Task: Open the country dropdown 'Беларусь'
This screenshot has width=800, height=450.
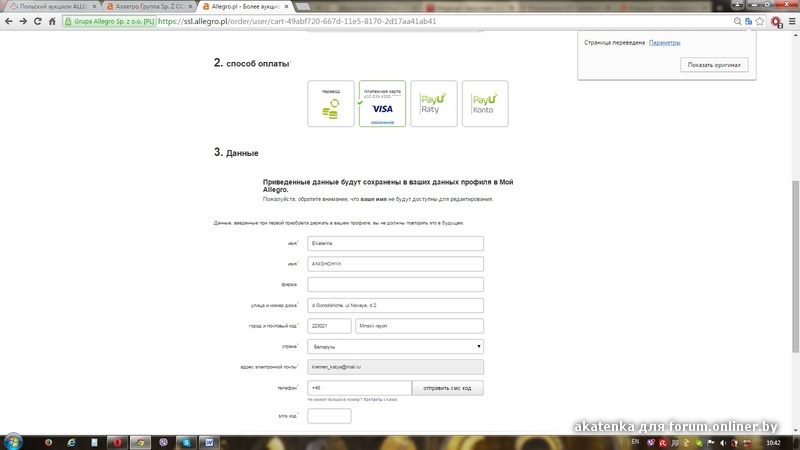Action: (395, 346)
